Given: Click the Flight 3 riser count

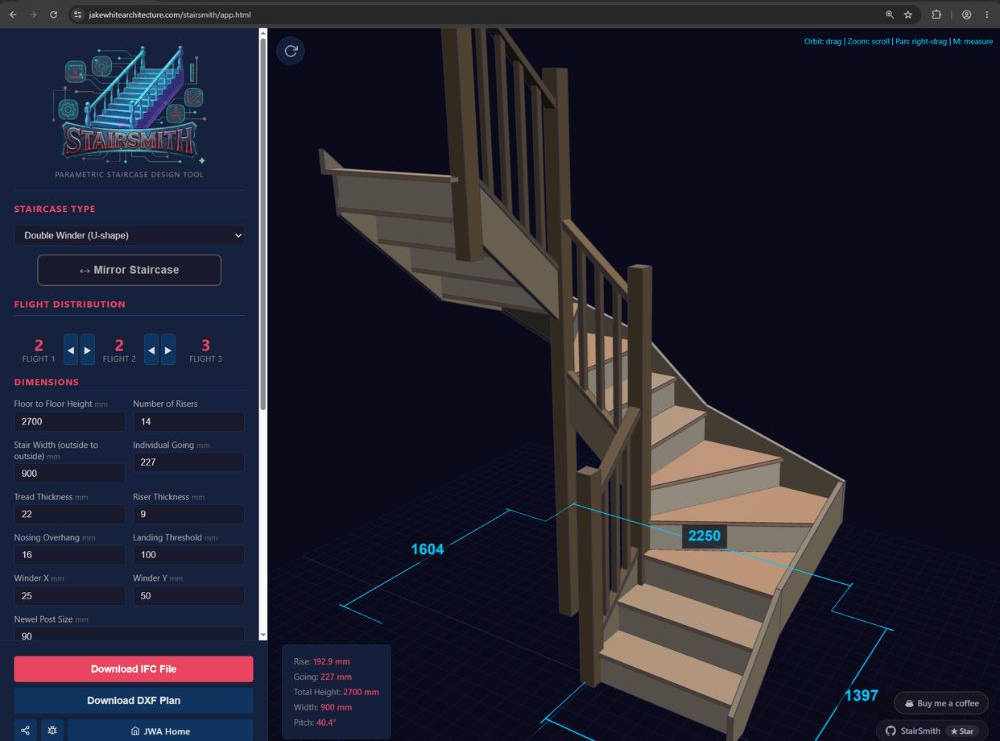Looking at the screenshot, I should click(205, 345).
